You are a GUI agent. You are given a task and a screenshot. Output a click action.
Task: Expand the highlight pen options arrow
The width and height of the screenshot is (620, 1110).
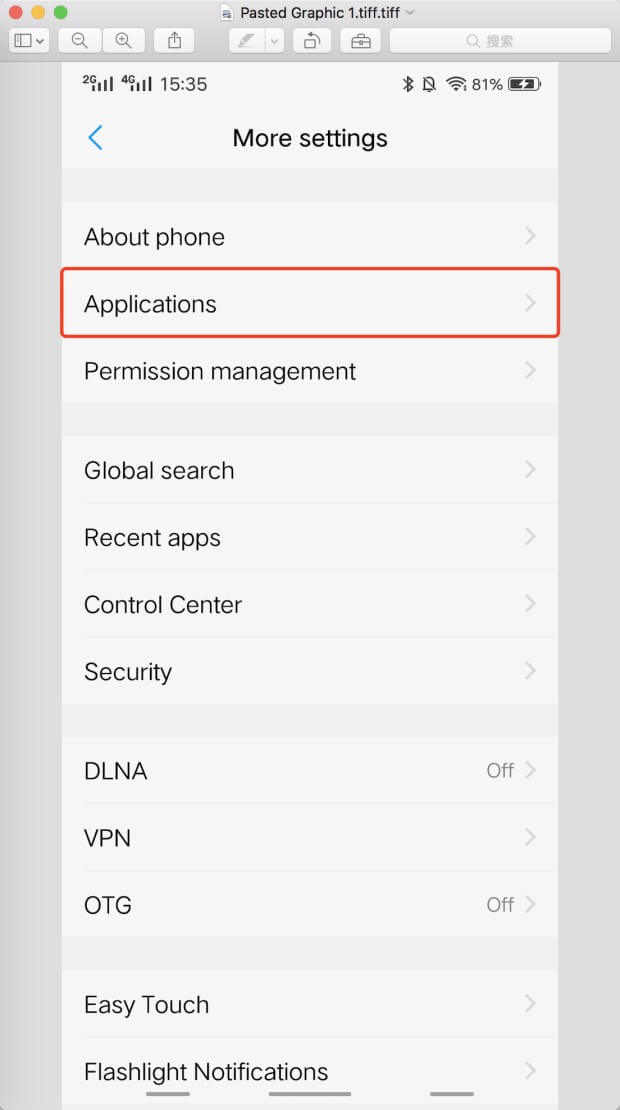tap(274, 40)
